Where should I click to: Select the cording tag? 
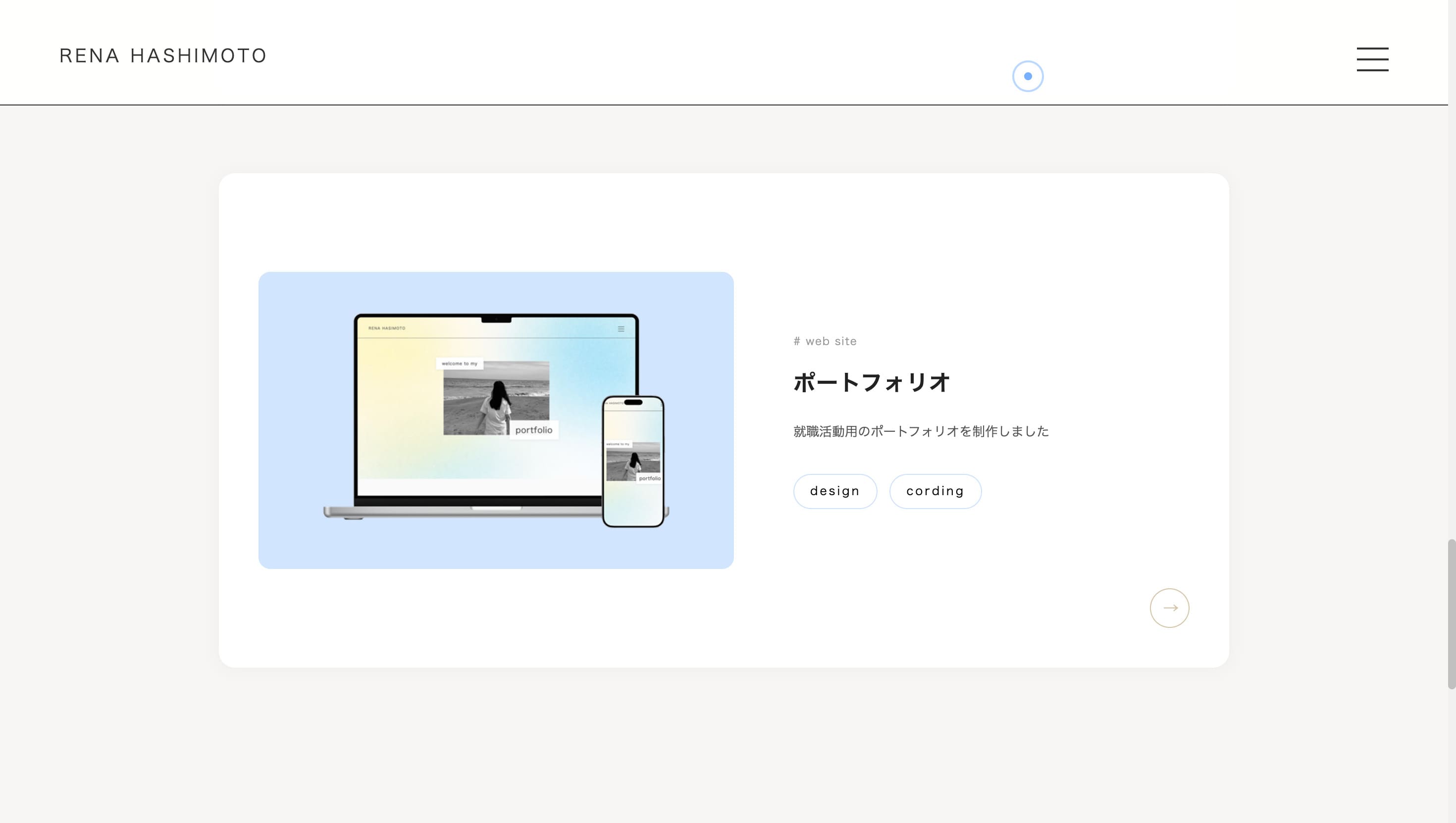[936, 491]
